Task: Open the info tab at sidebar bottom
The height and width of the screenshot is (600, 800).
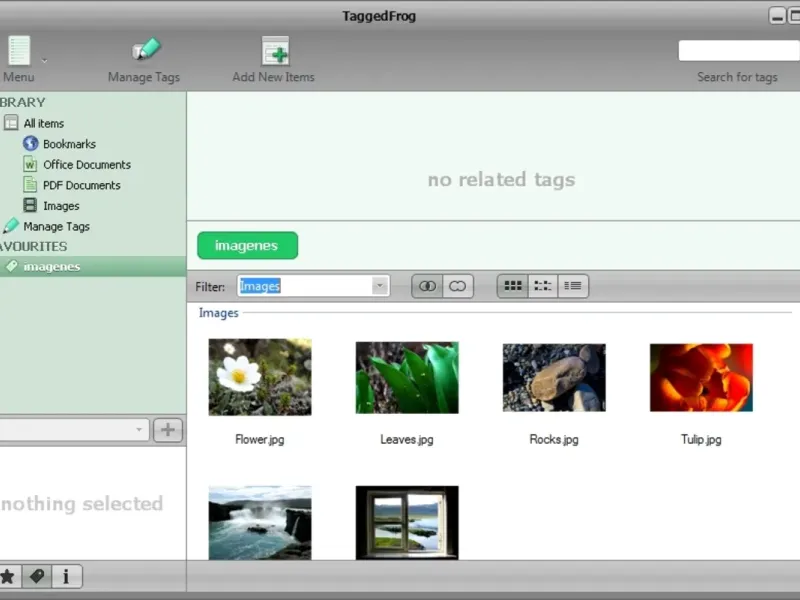Action: point(66,577)
